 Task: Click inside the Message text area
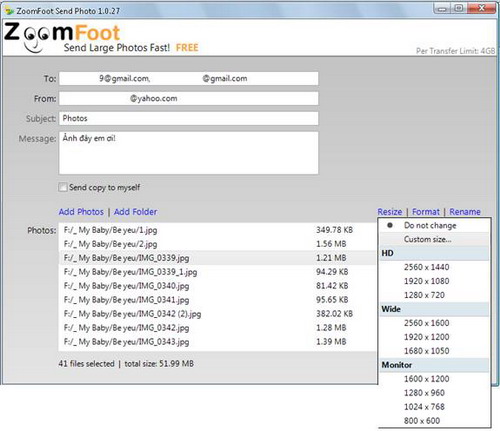point(189,153)
